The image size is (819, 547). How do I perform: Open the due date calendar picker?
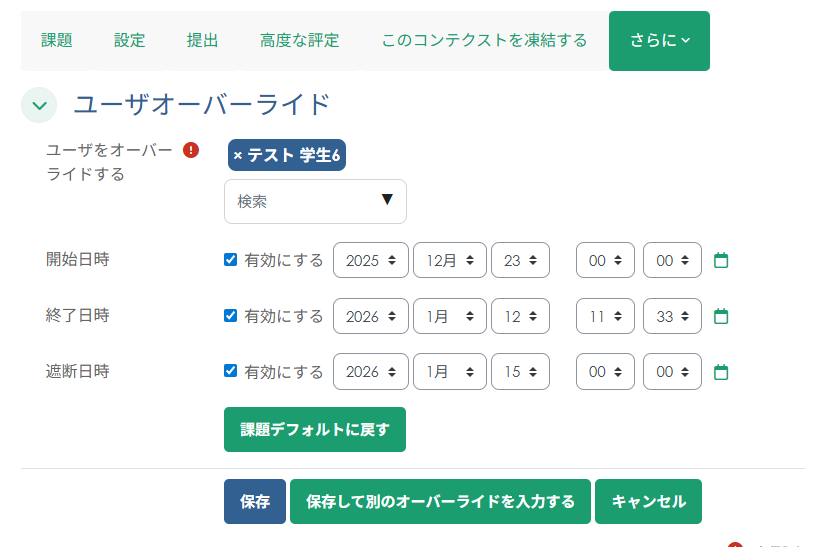pos(721,316)
